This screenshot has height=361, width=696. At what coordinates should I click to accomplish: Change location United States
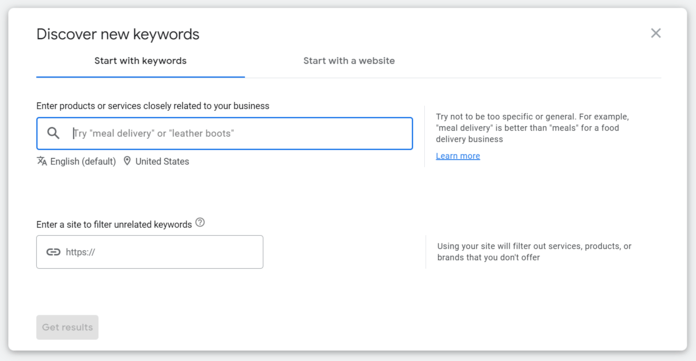[x=162, y=162]
